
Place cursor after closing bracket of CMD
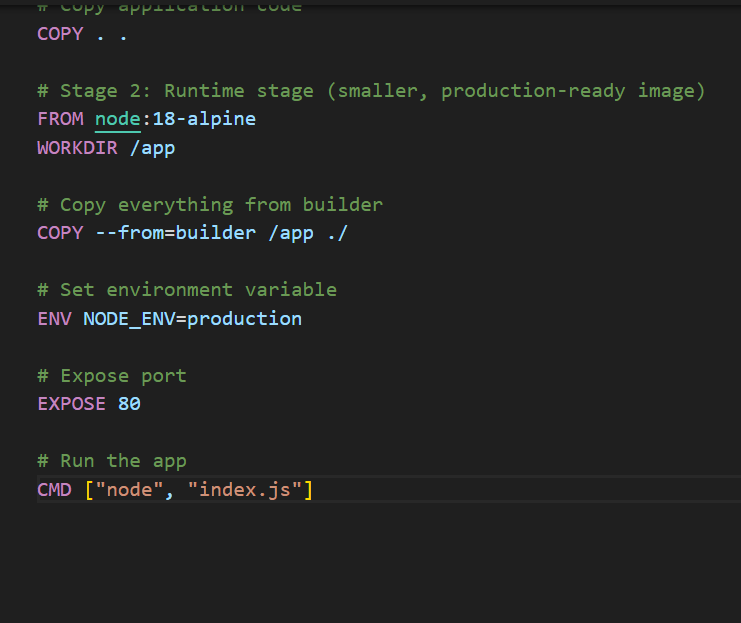click(x=314, y=490)
